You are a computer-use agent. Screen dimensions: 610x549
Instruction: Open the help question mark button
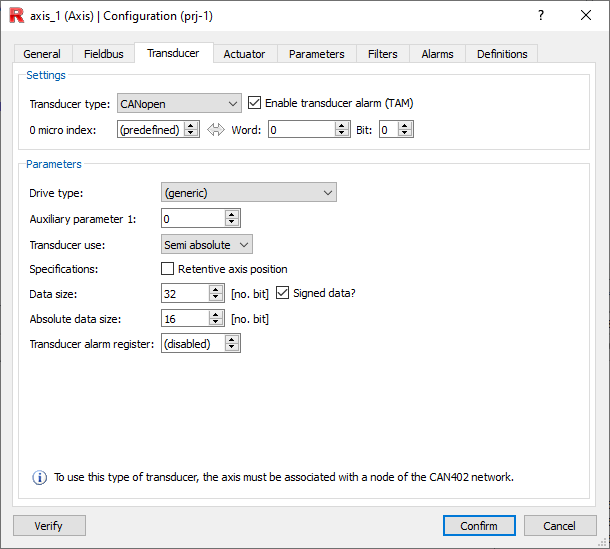point(541,16)
